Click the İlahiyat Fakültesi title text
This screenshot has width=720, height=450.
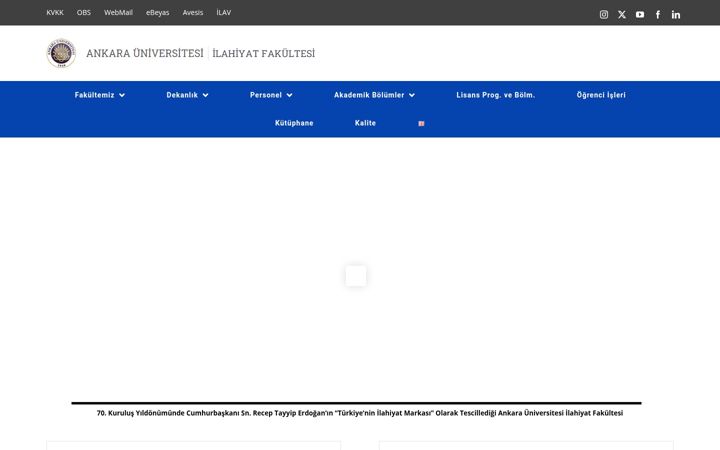click(x=264, y=53)
